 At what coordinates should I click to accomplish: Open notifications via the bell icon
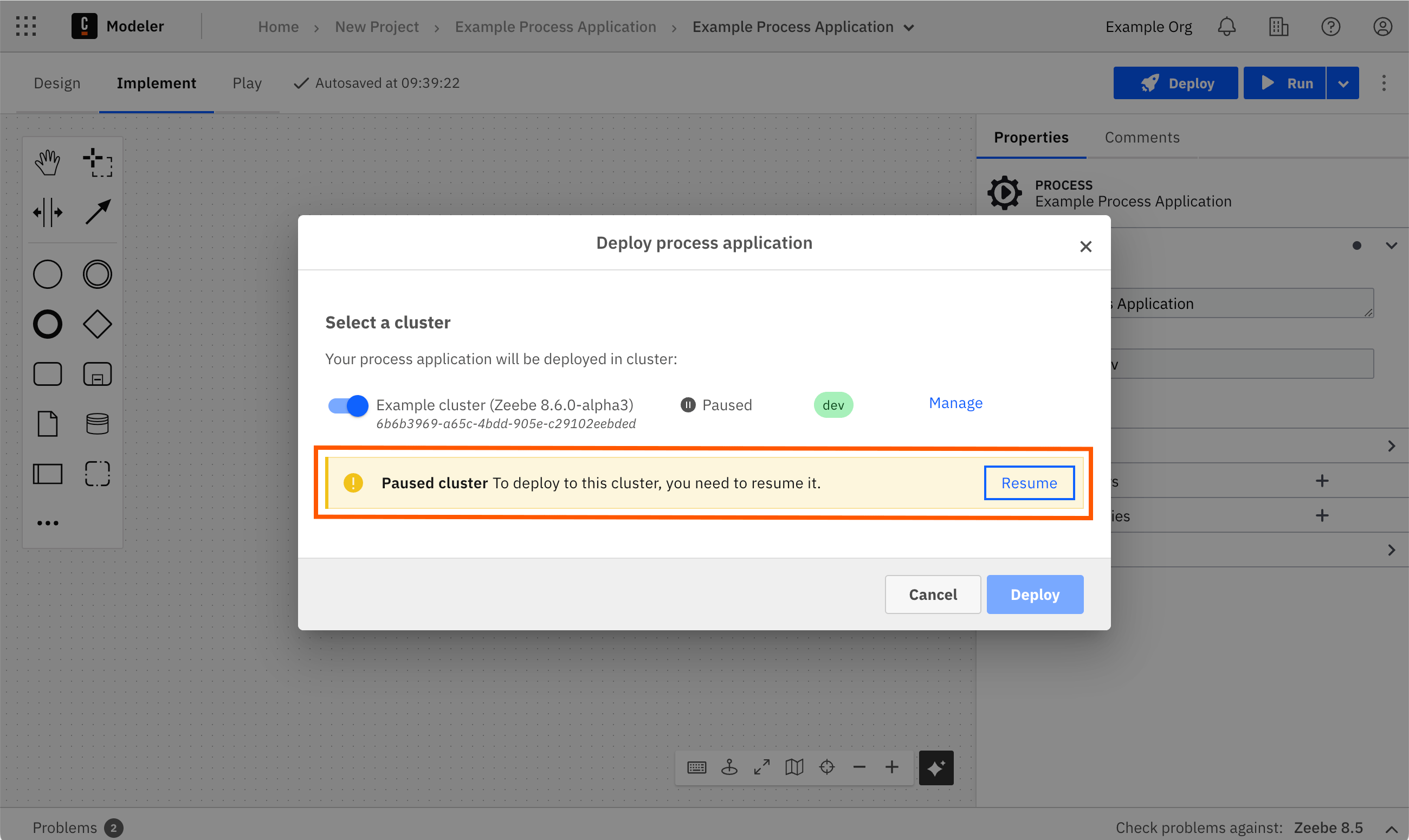point(1226,26)
